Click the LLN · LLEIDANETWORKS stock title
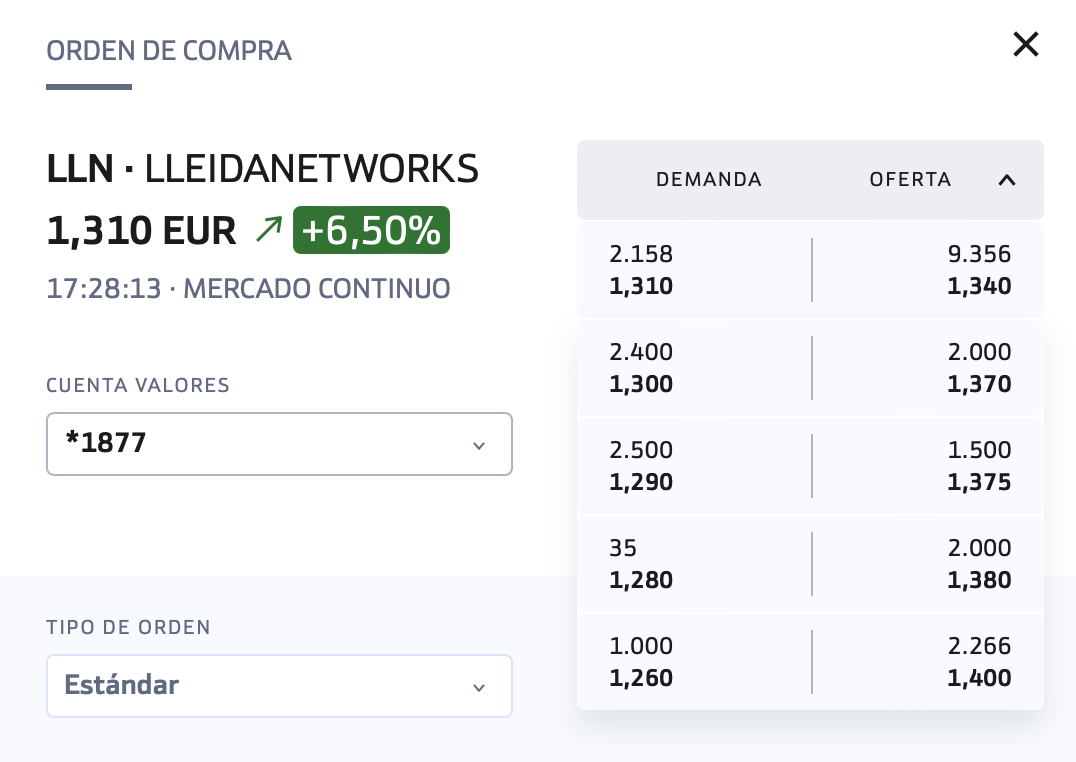Image resolution: width=1076 pixels, height=762 pixels. pyautogui.click(x=262, y=169)
